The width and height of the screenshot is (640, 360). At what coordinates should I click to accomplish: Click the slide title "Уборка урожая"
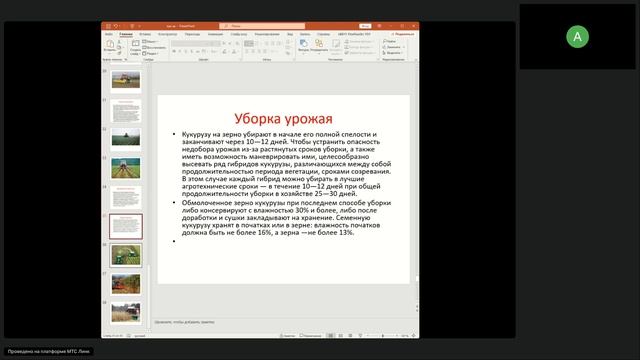click(x=283, y=119)
